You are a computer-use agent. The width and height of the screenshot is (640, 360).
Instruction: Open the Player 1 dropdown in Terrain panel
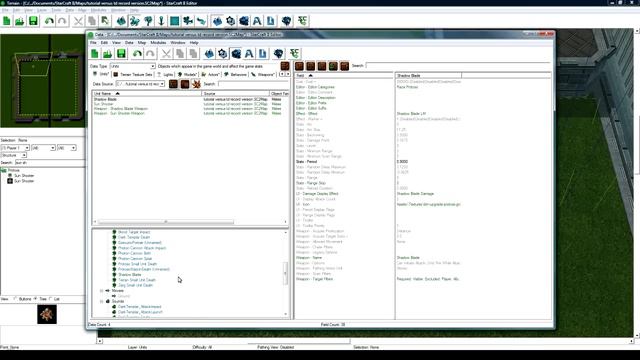(15, 148)
